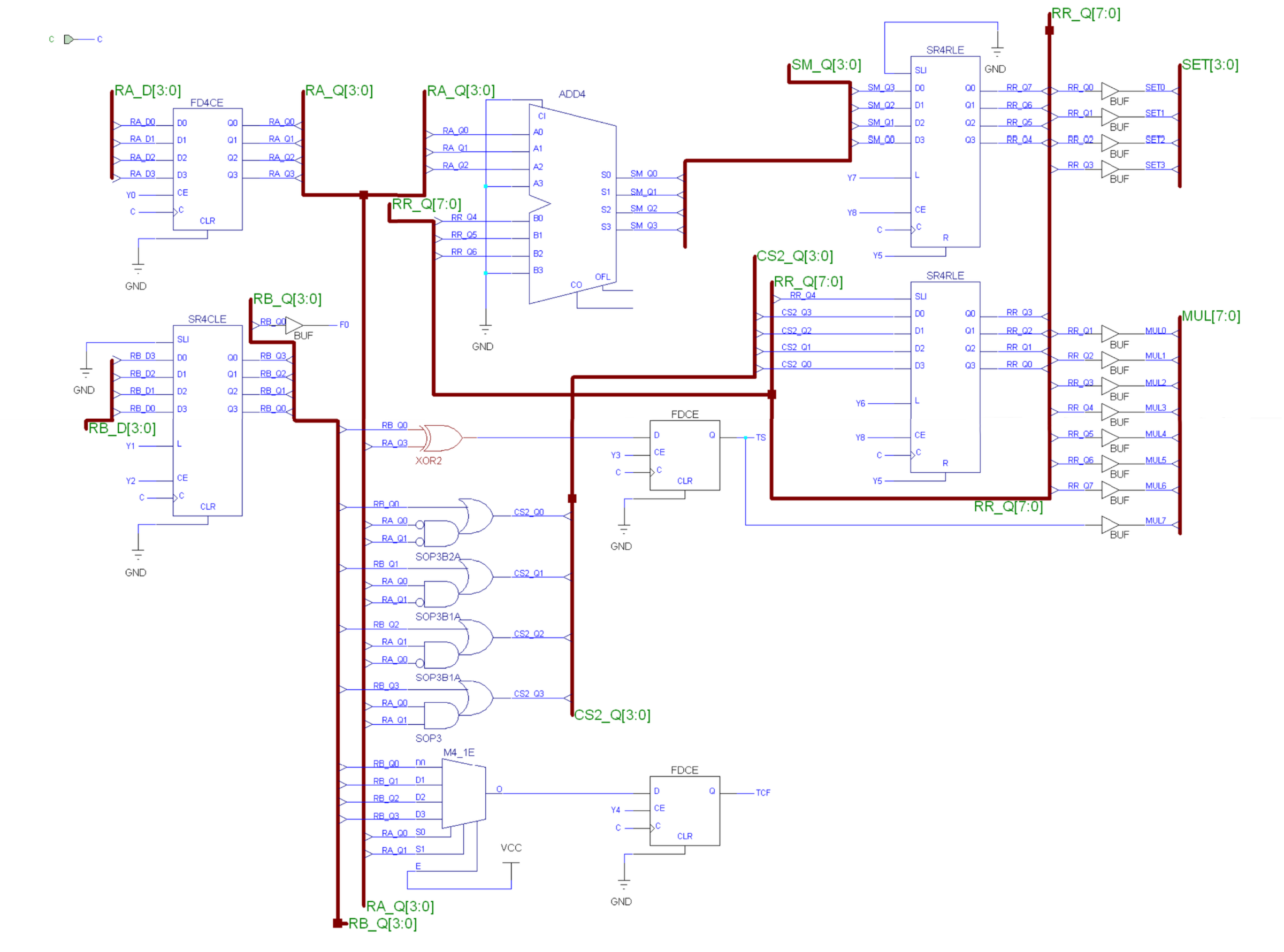1284x952 pixels.
Task: Select the FDCE flip-flop driving TCF
Action: coord(685,811)
